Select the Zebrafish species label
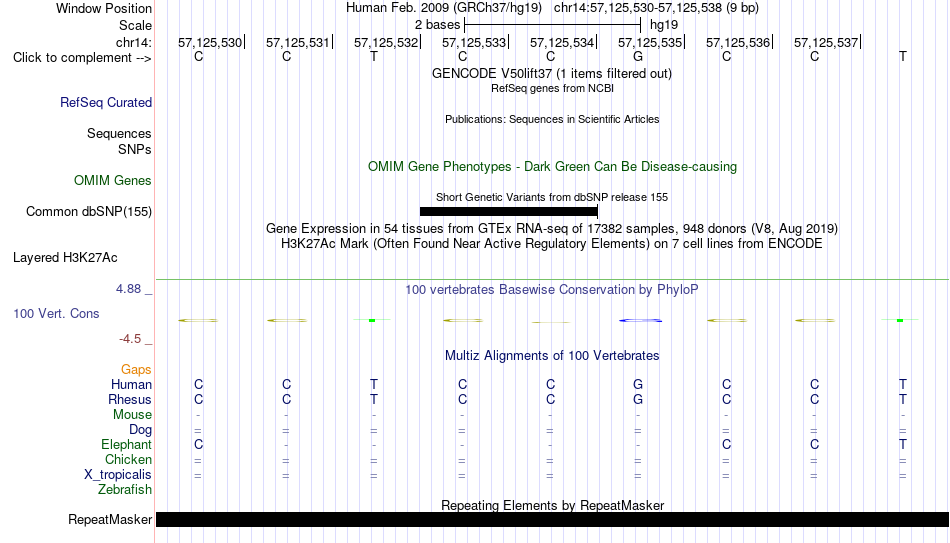Image resolution: width=950 pixels, height=543 pixels. (125, 490)
